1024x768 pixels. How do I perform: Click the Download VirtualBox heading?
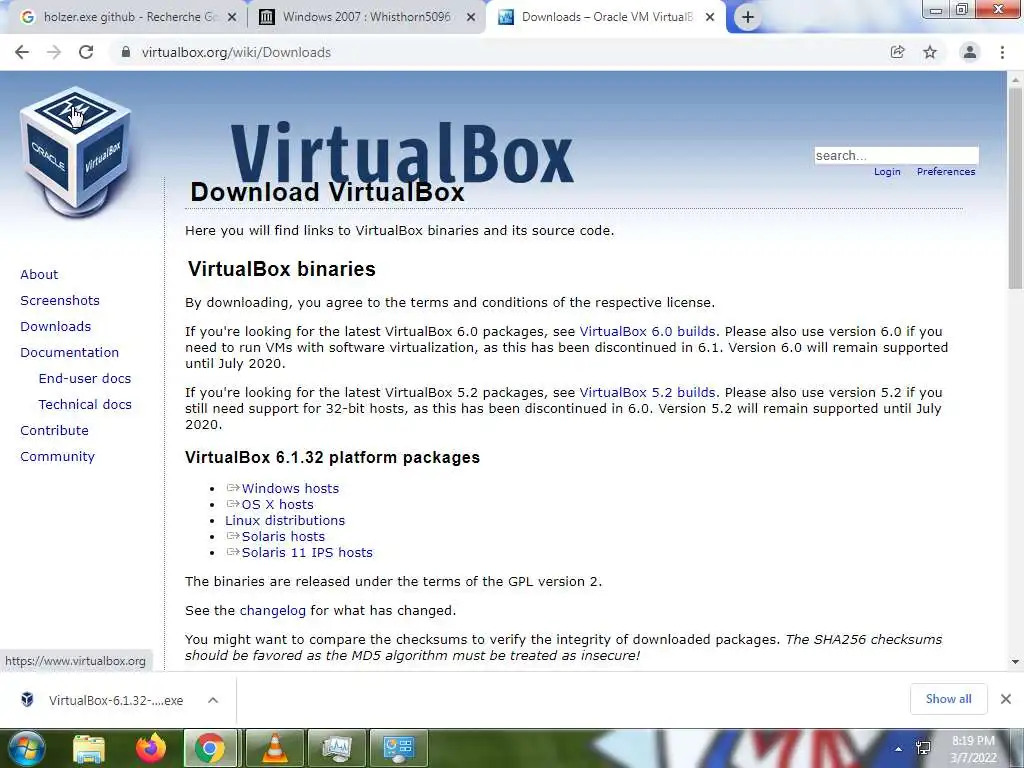coord(327,192)
